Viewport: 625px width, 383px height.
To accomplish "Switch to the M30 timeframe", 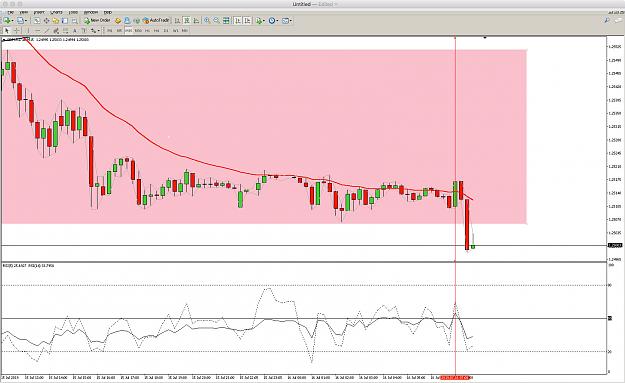I will (138, 30).
